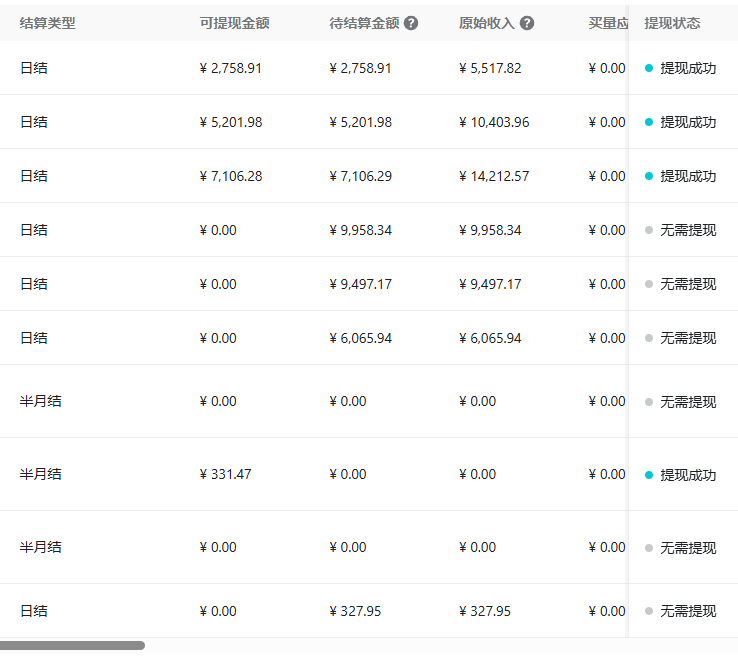Click 无需提现 status in the ¥ 327.95 row
This screenshot has width=738, height=656.
[x=681, y=611]
